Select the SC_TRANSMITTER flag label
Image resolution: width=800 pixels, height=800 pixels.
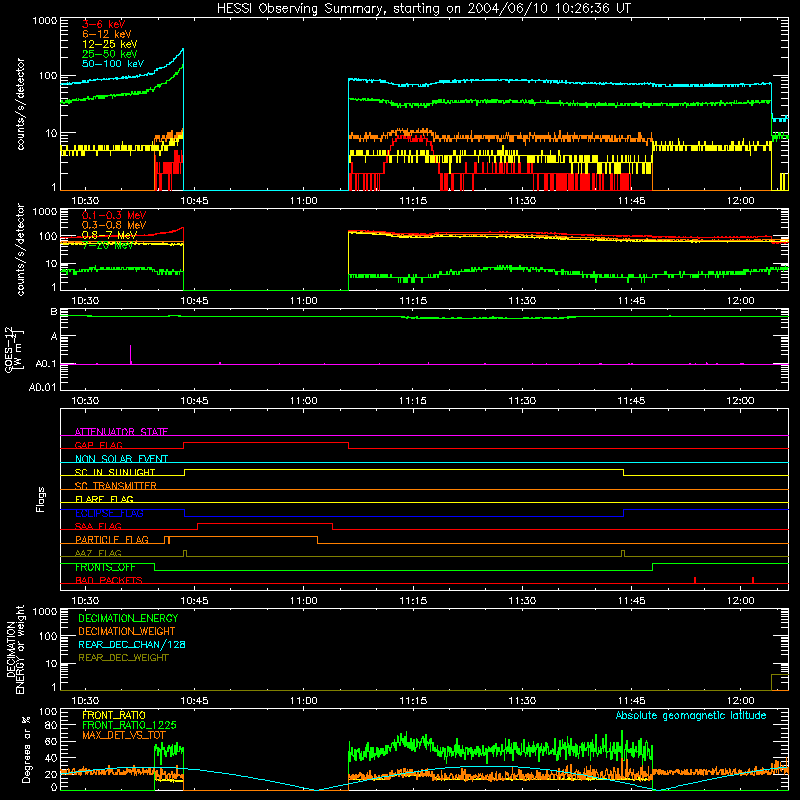[116, 486]
